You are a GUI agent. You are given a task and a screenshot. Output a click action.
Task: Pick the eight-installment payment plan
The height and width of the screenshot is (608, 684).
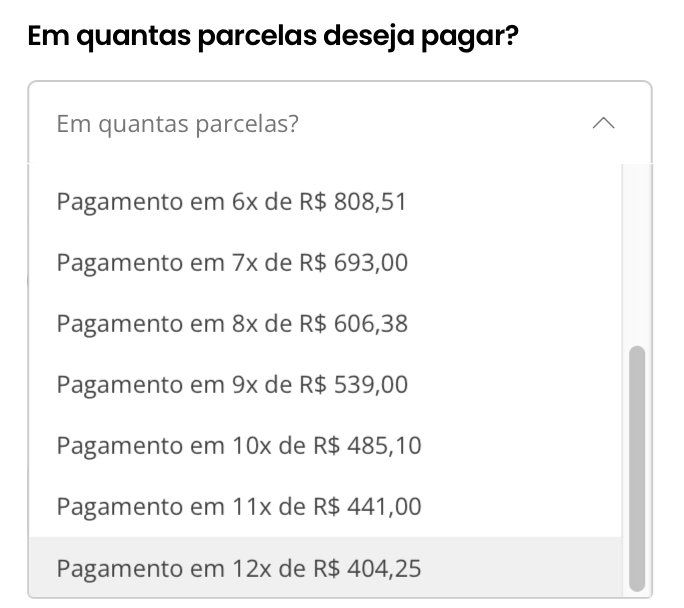232,324
